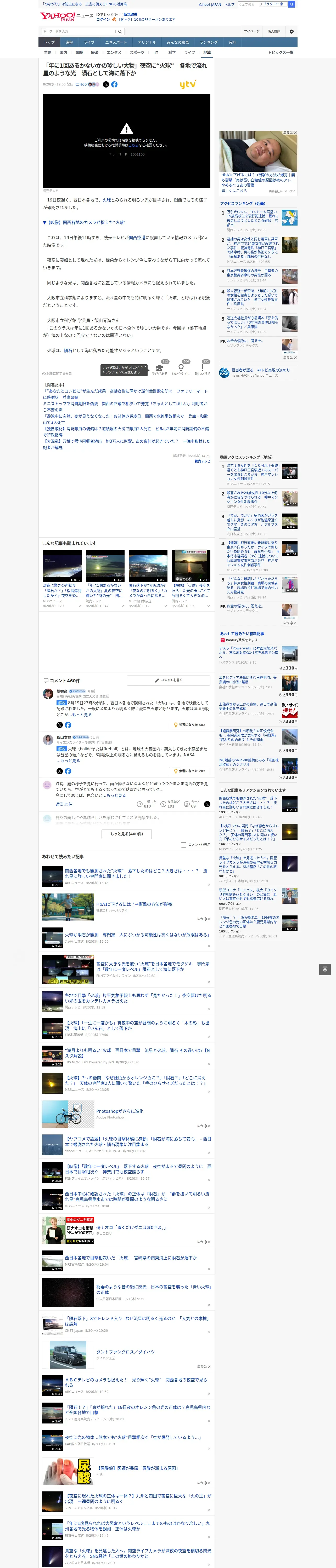Open the トップ navigation tab

pyautogui.click(x=49, y=42)
